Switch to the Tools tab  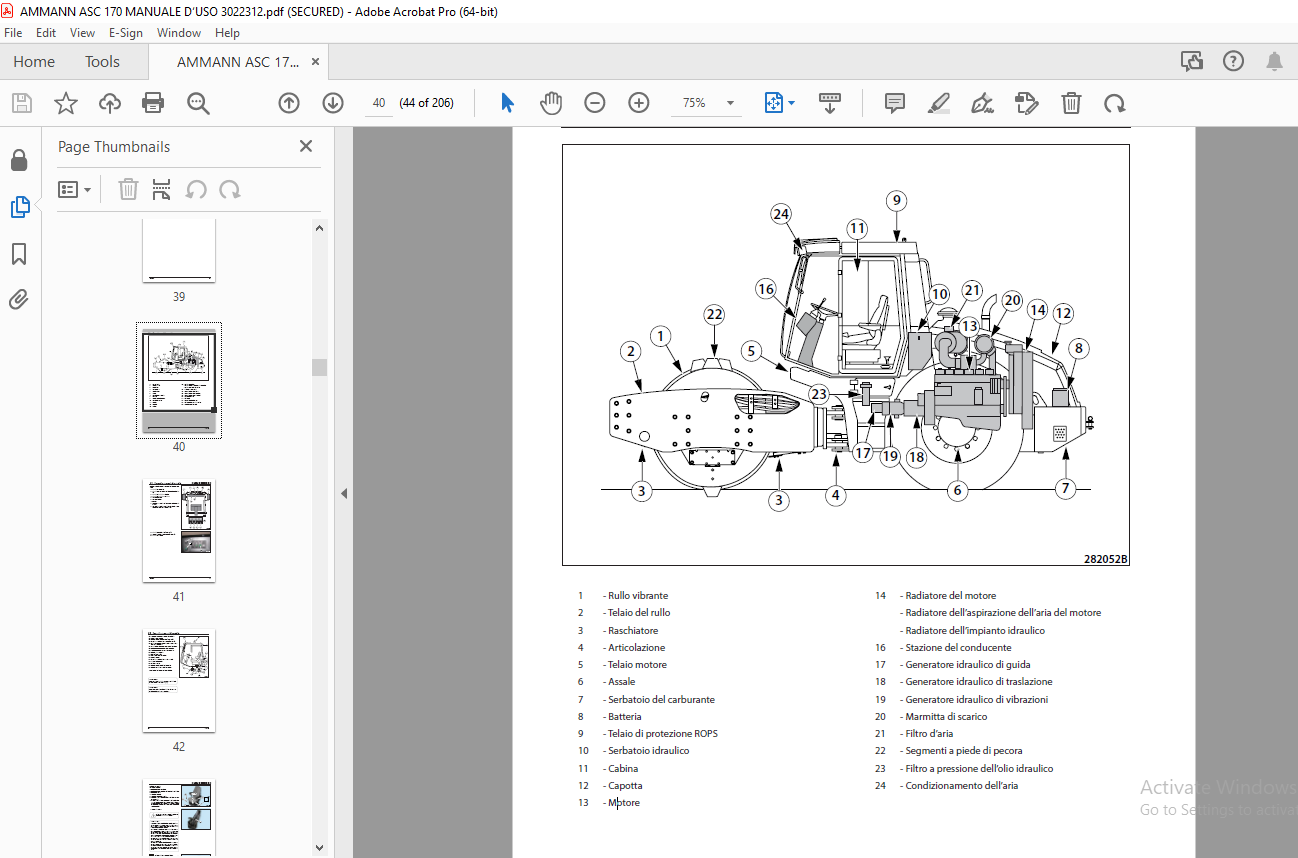point(102,62)
